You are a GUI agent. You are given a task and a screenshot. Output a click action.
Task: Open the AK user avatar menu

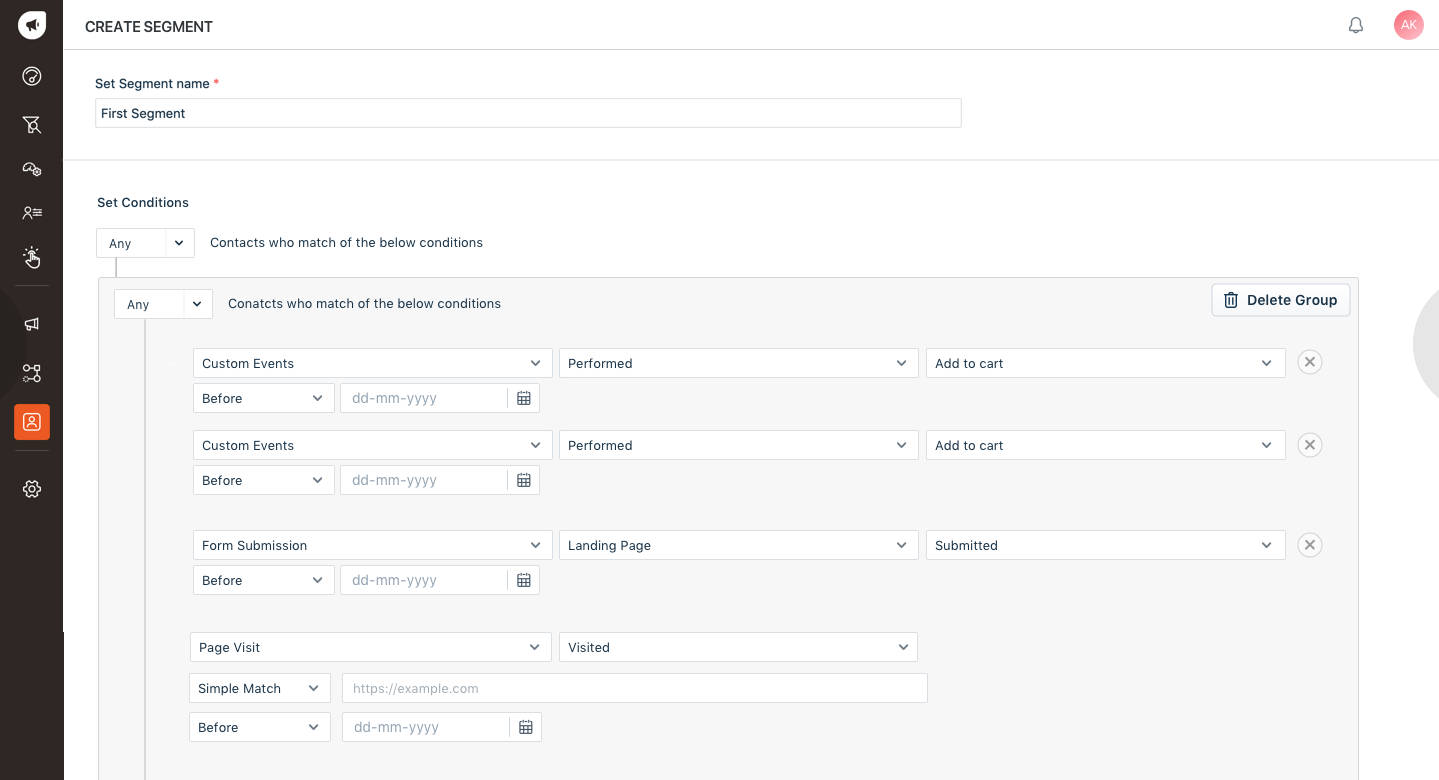(x=1408, y=25)
